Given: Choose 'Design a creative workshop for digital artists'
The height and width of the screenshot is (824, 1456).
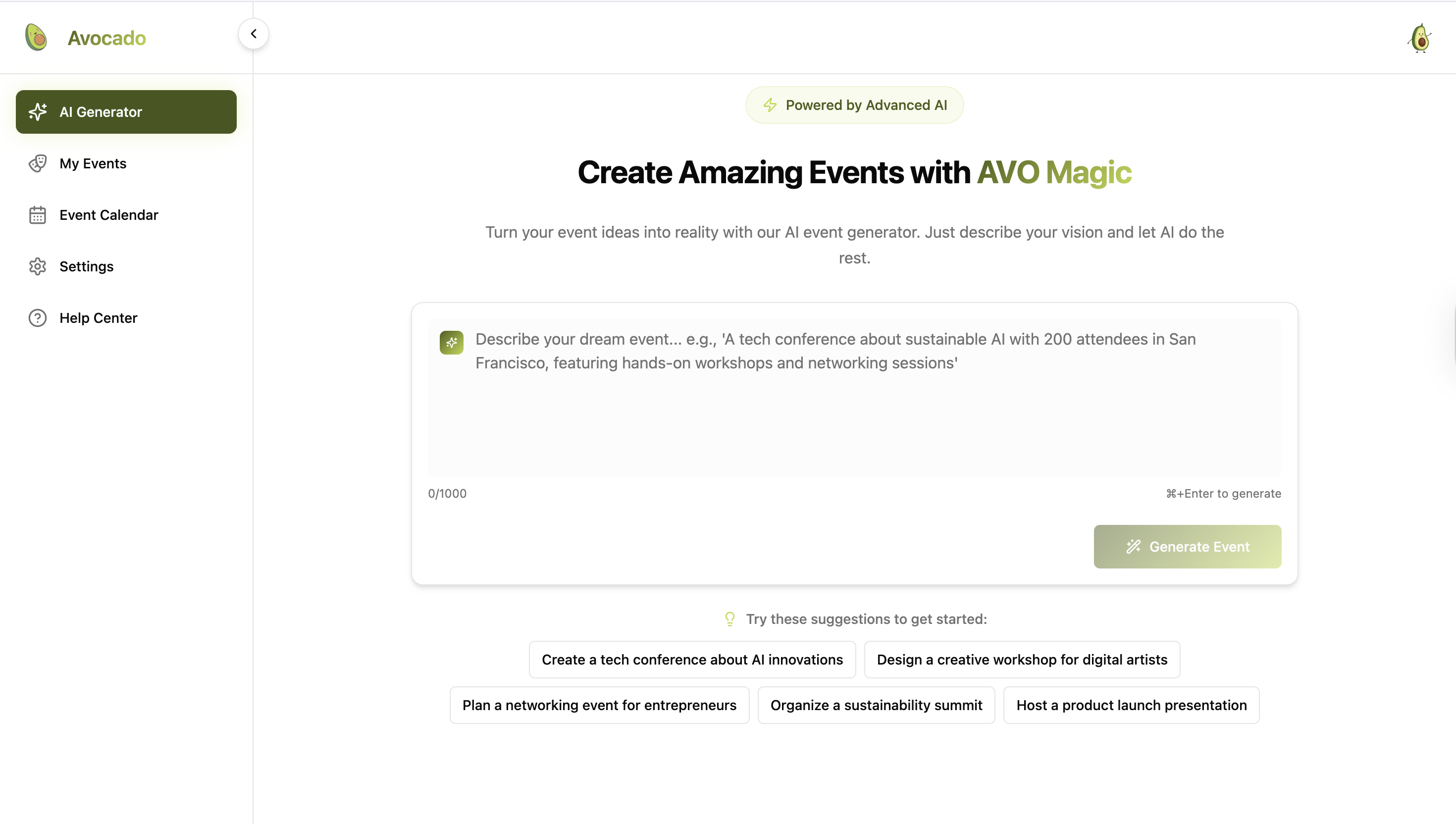Looking at the screenshot, I should (x=1022, y=659).
